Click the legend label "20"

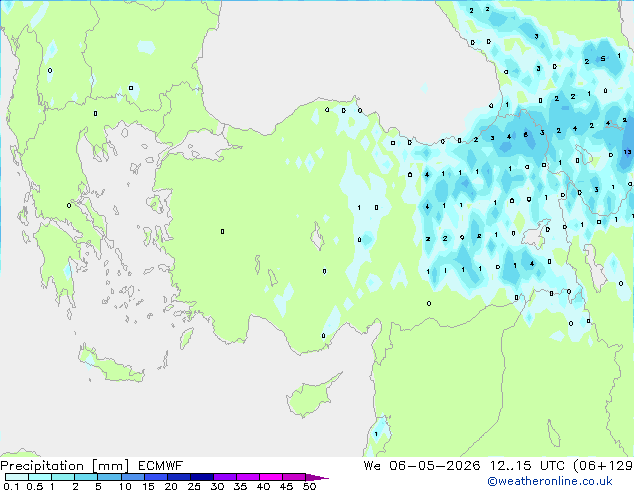[x=171, y=486]
